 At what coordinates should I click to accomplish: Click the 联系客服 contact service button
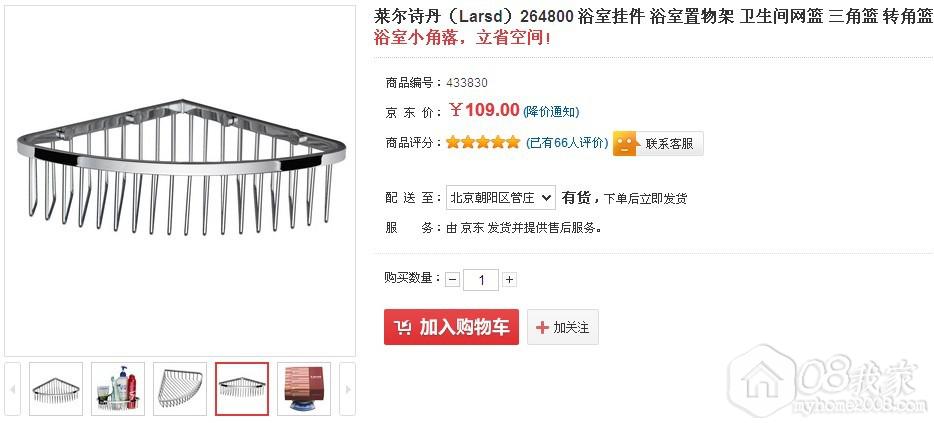pyautogui.click(x=658, y=144)
